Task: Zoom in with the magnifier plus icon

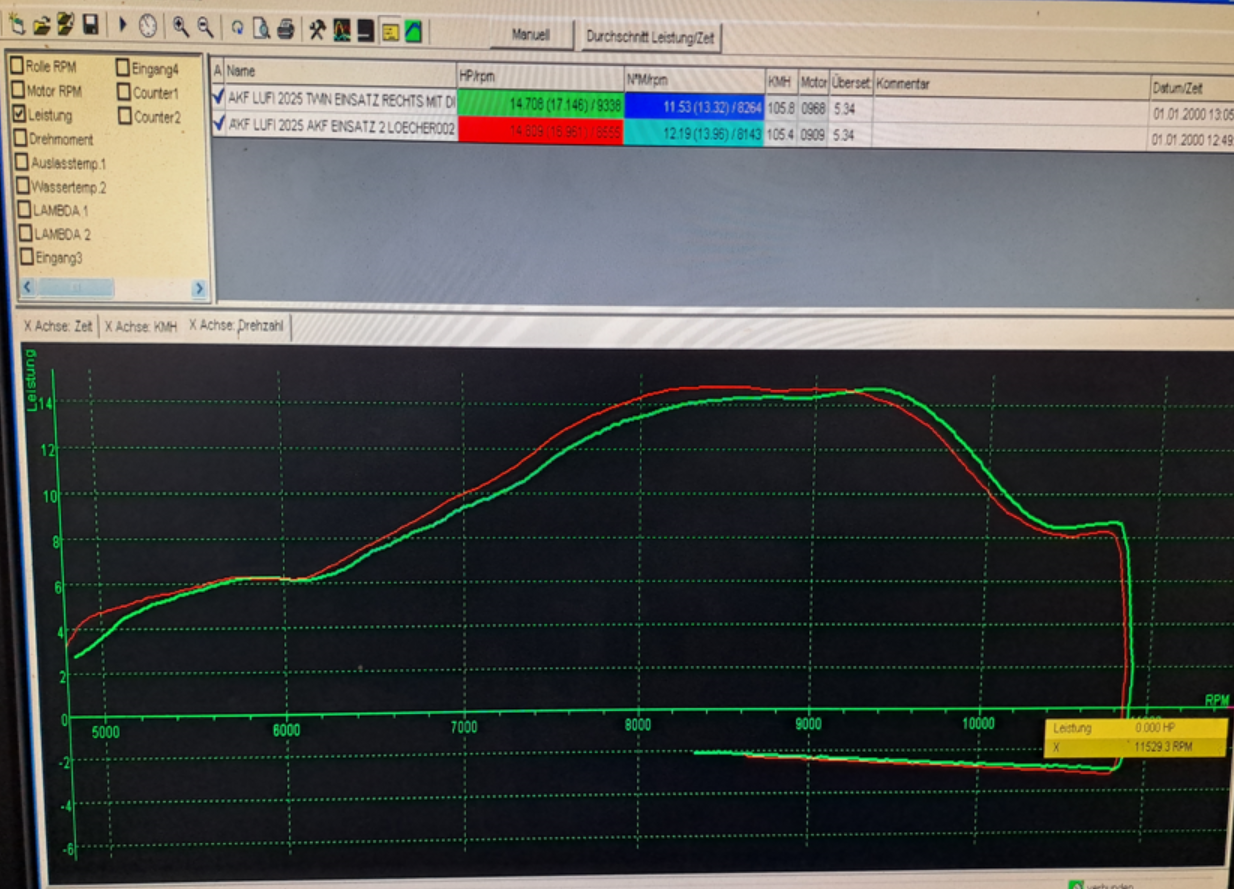Action: 181,27
